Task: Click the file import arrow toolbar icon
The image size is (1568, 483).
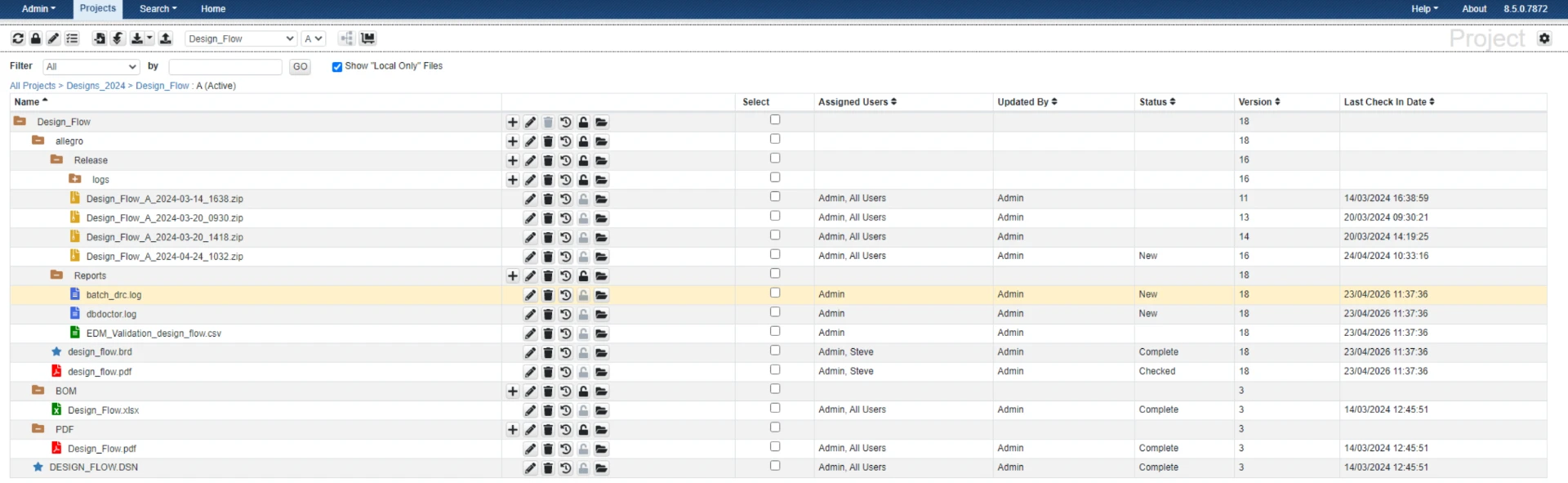Action: coord(100,38)
